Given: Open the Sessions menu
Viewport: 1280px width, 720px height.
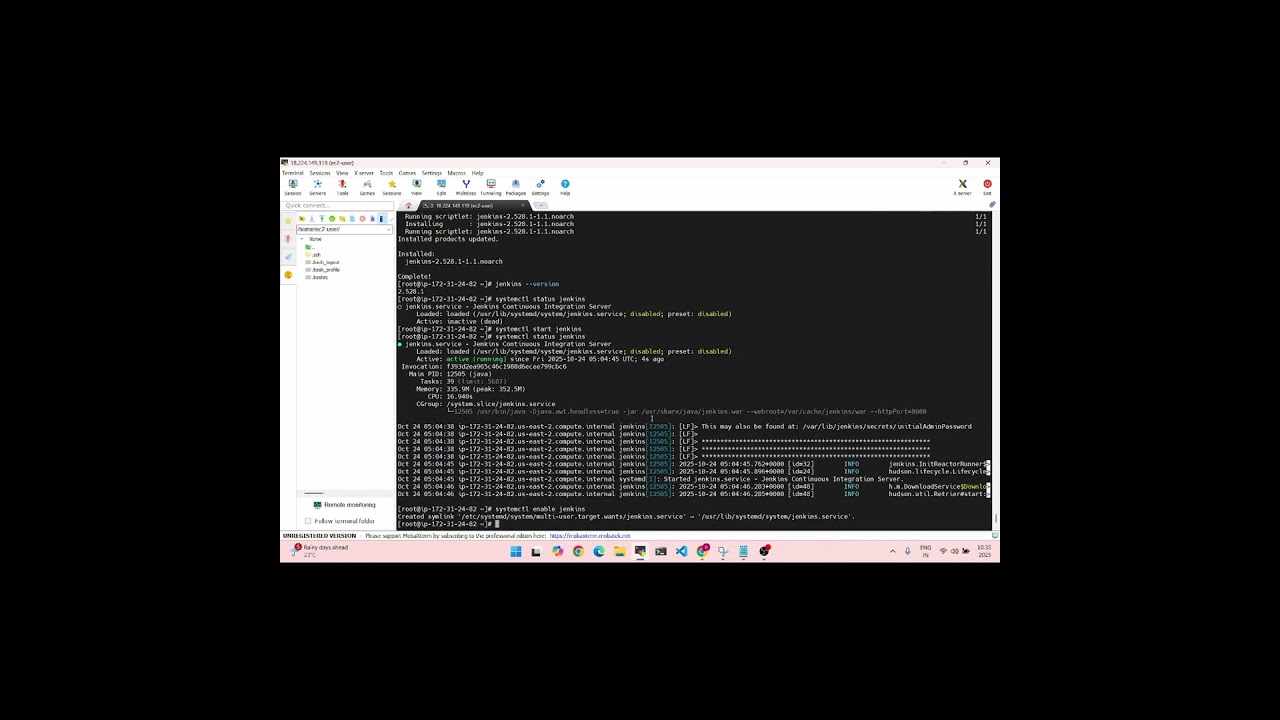Looking at the screenshot, I should click(x=320, y=173).
